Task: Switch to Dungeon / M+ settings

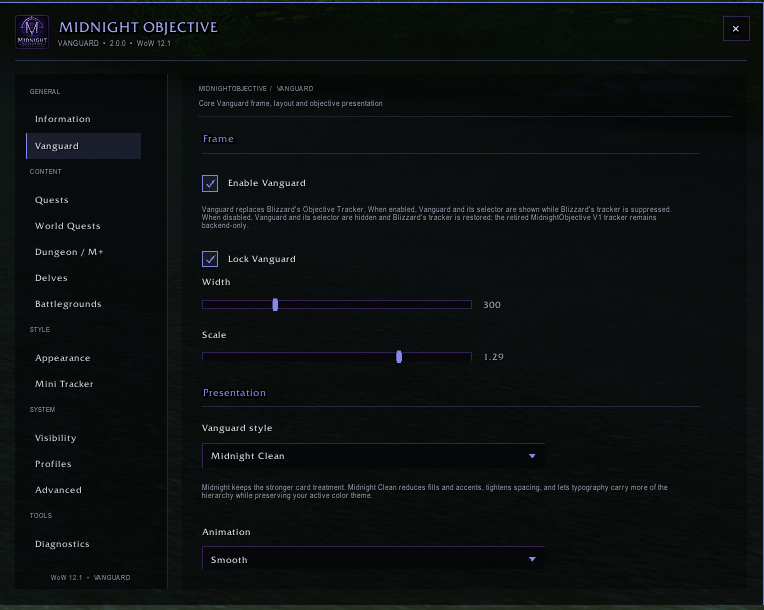Action: coord(69,252)
